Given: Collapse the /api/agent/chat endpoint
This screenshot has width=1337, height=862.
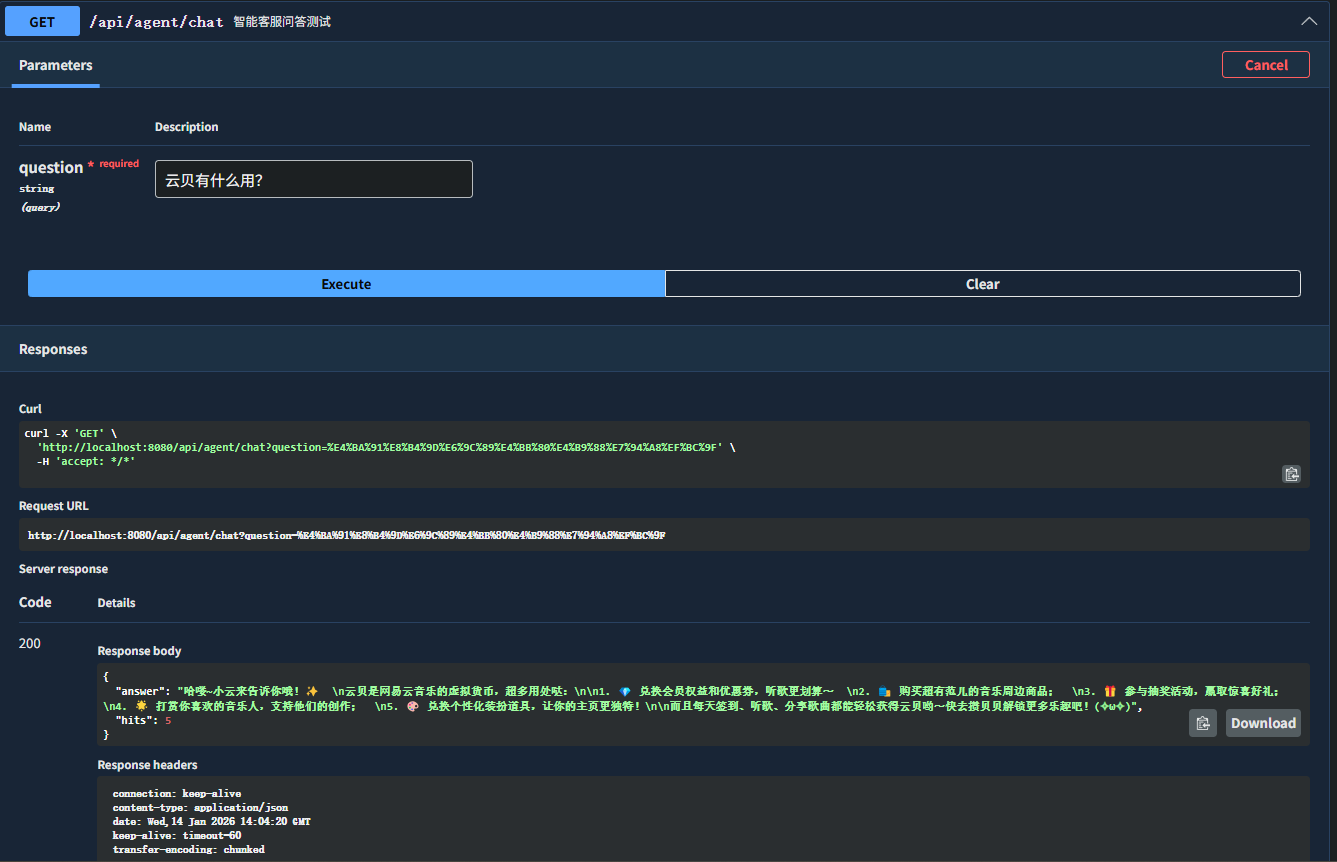Looking at the screenshot, I should [1309, 20].
